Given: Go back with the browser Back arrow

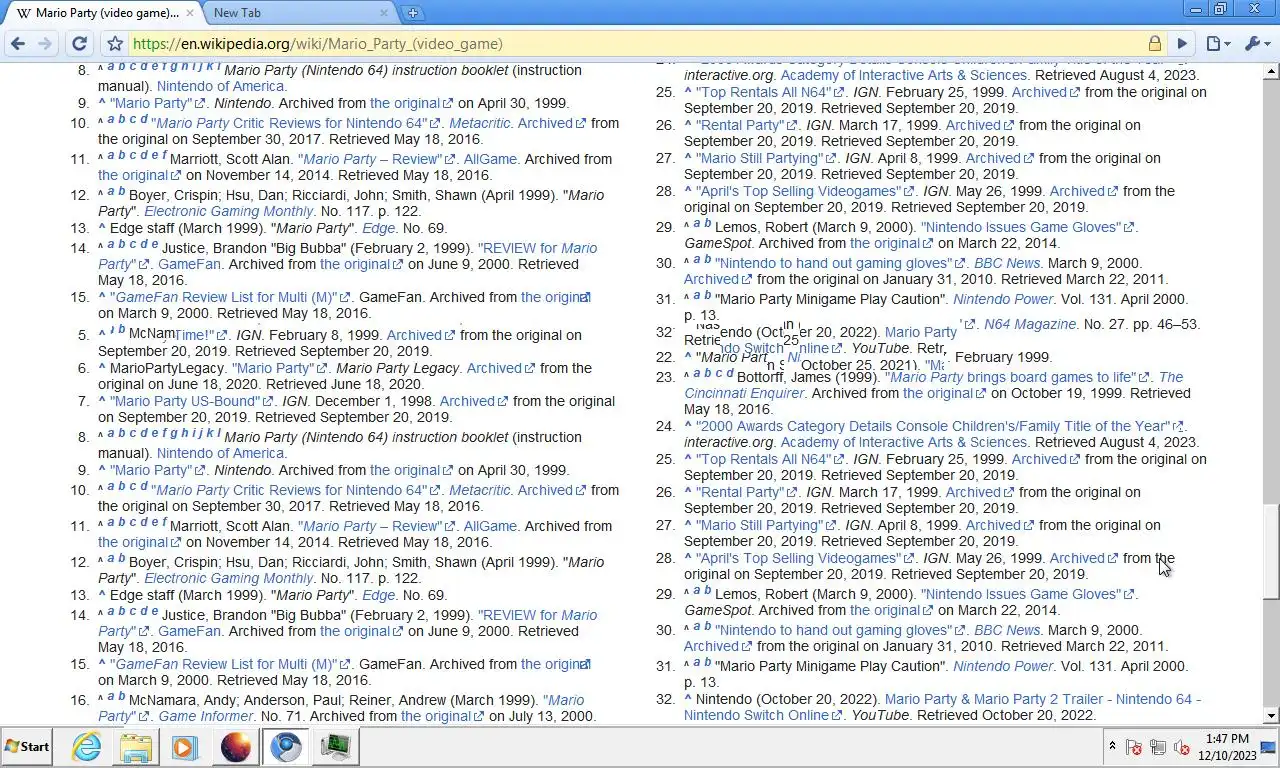Looking at the screenshot, I should [x=17, y=44].
